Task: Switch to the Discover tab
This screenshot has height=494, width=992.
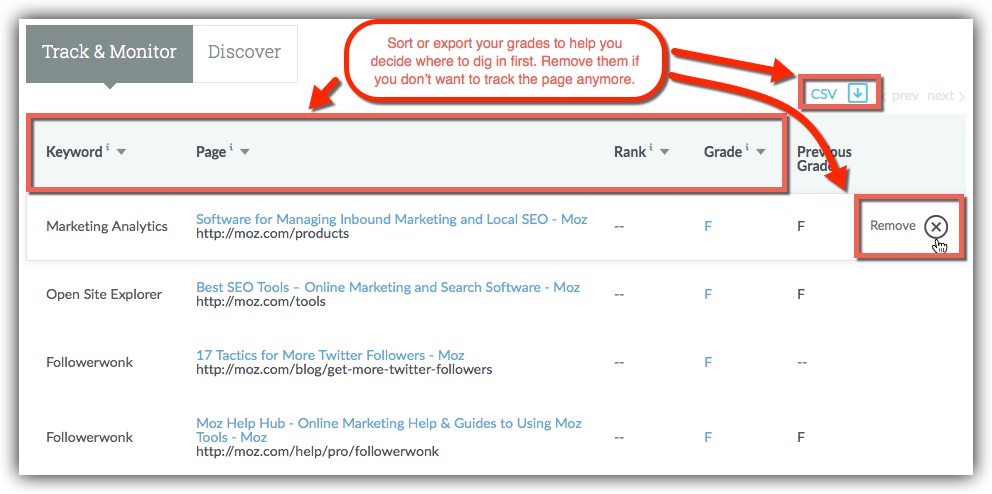Action: point(245,53)
